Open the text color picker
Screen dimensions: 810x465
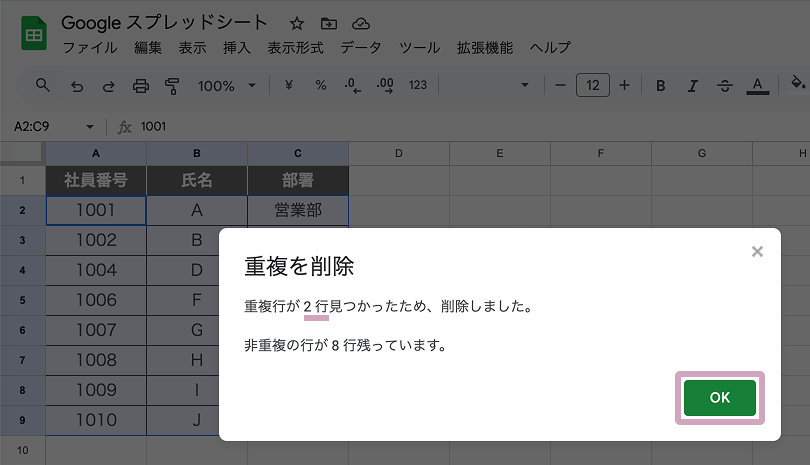click(757, 86)
